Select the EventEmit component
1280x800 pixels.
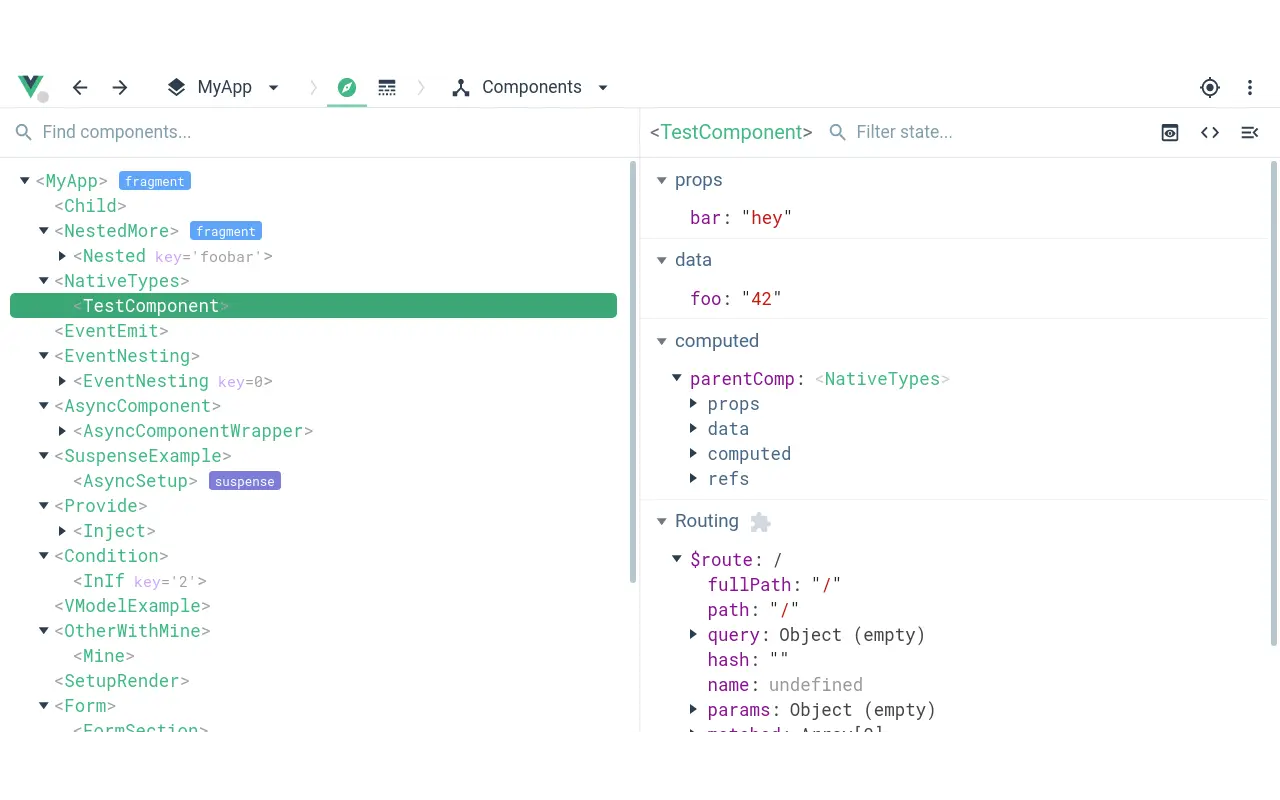click(110, 331)
